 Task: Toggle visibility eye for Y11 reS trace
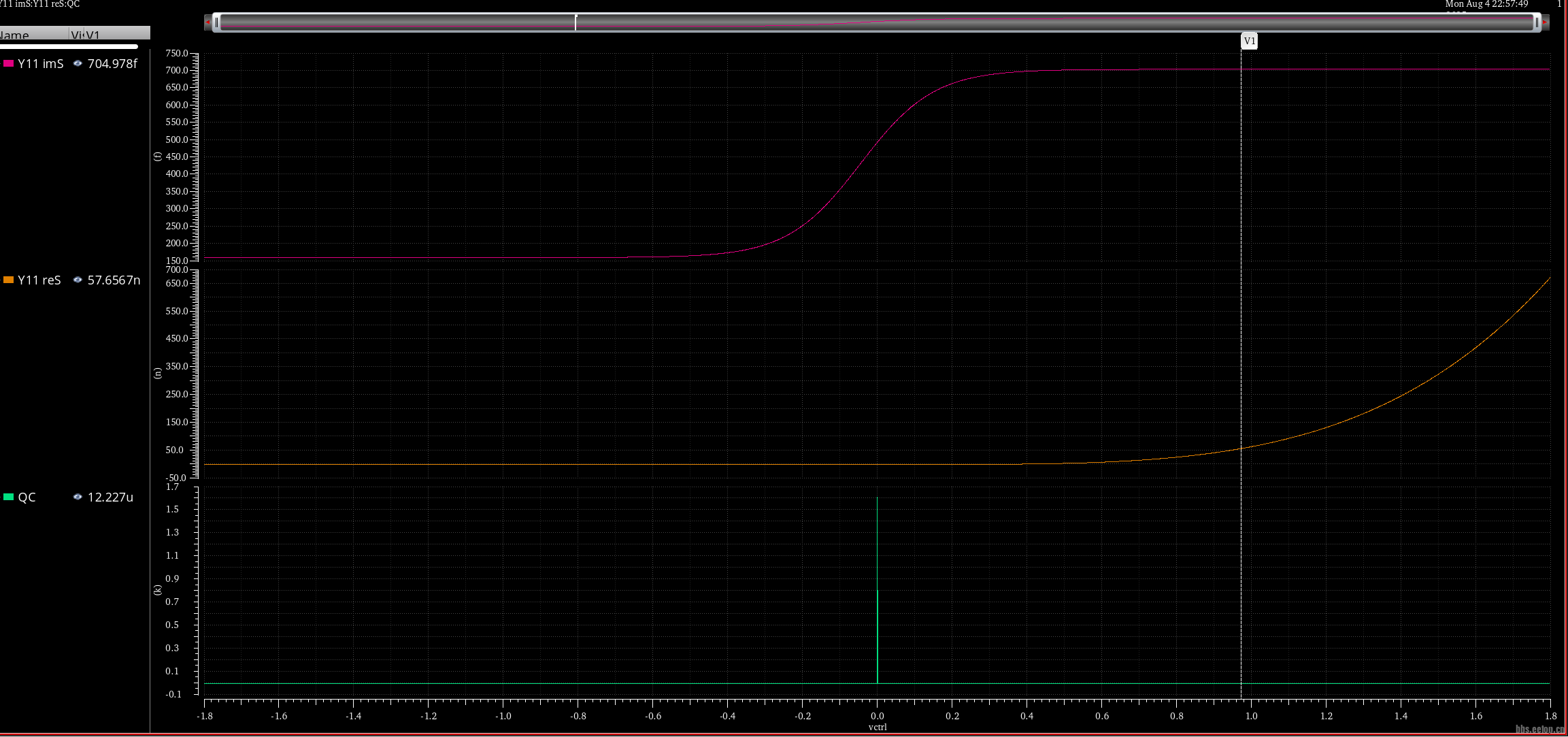point(78,280)
